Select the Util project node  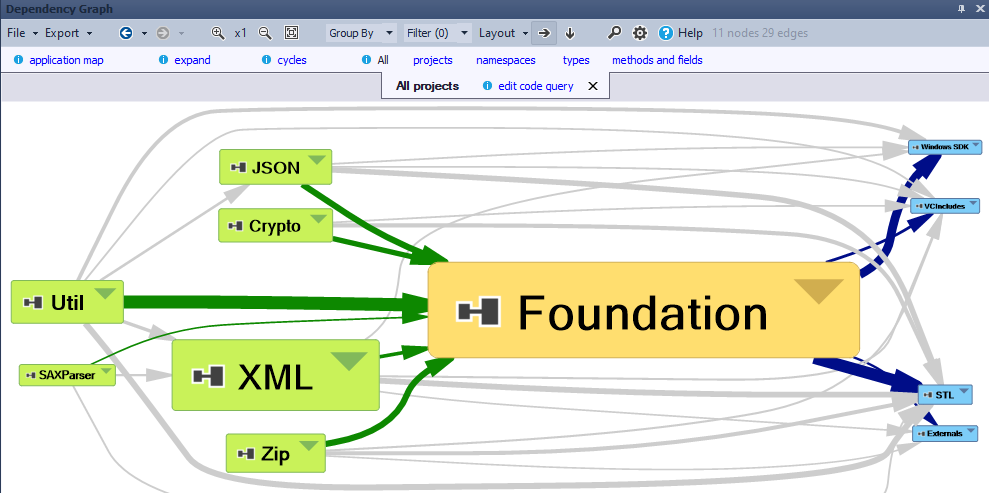click(x=67, y=302)
